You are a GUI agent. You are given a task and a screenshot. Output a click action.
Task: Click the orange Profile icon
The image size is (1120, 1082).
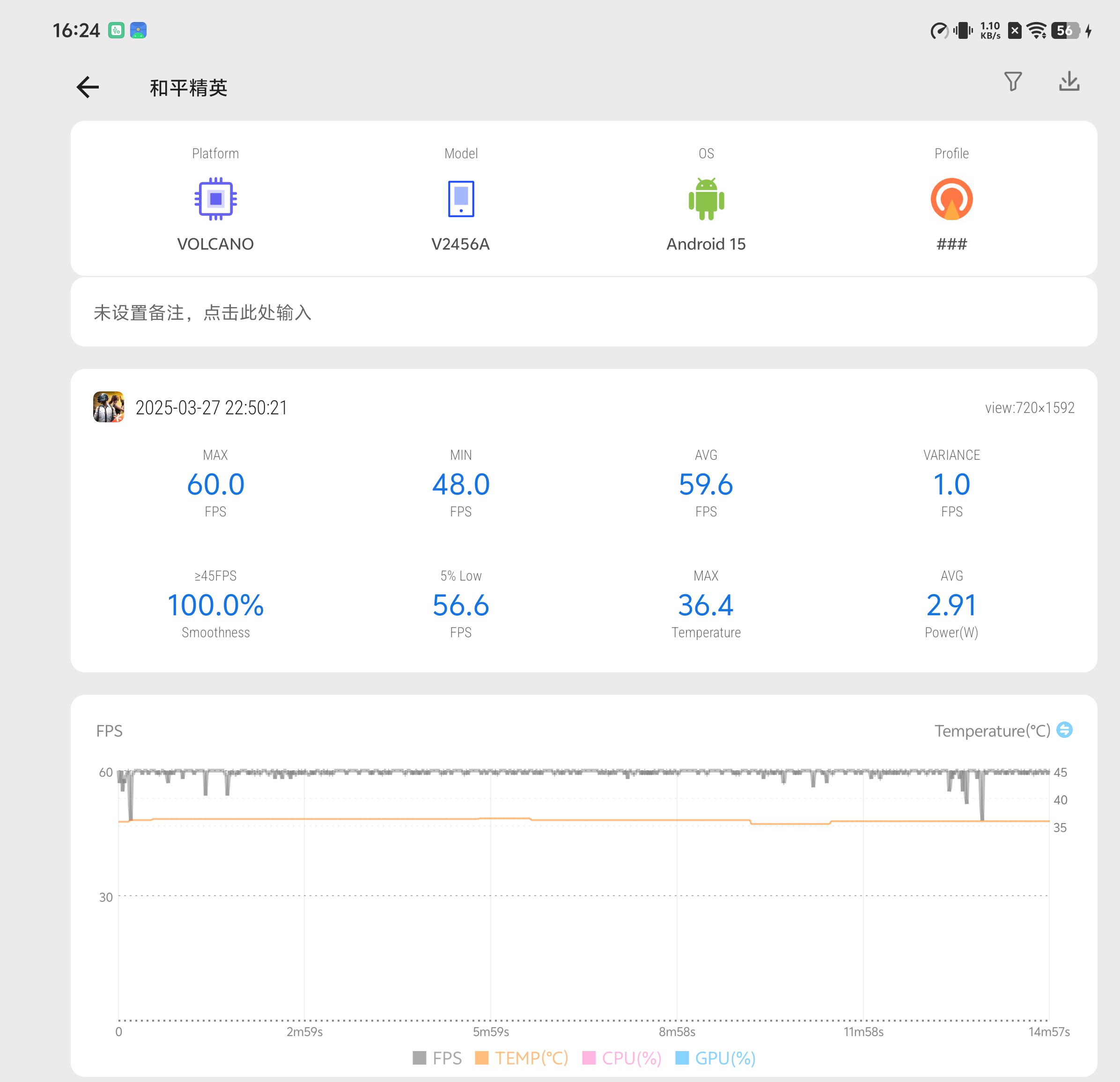click(x=951, y=199)
